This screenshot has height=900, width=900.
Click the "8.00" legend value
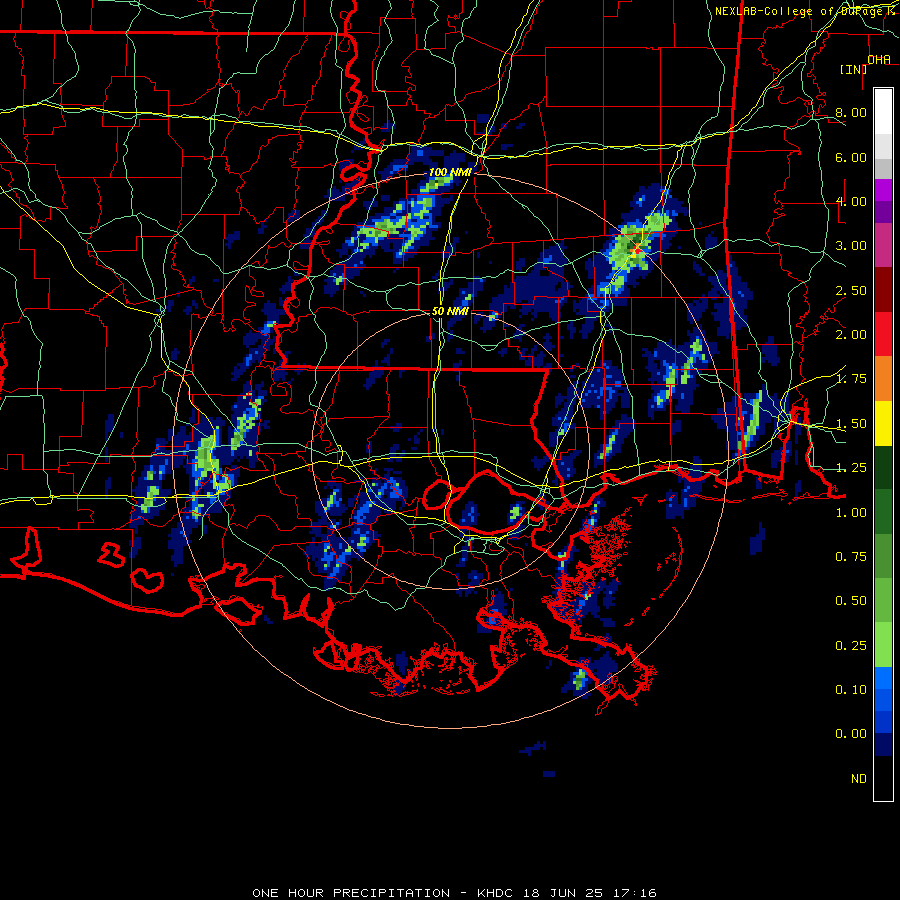(851, 112)
